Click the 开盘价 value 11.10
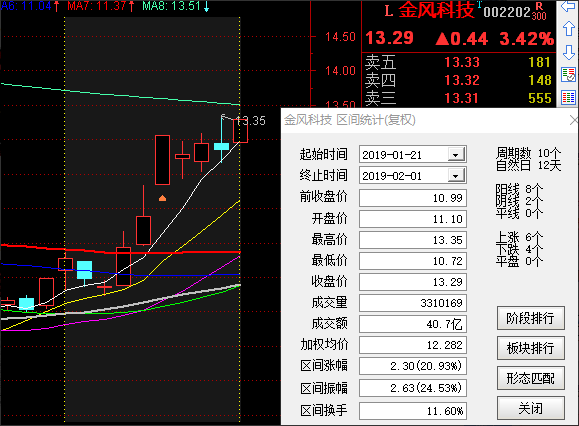 click(x=412, y=219)
